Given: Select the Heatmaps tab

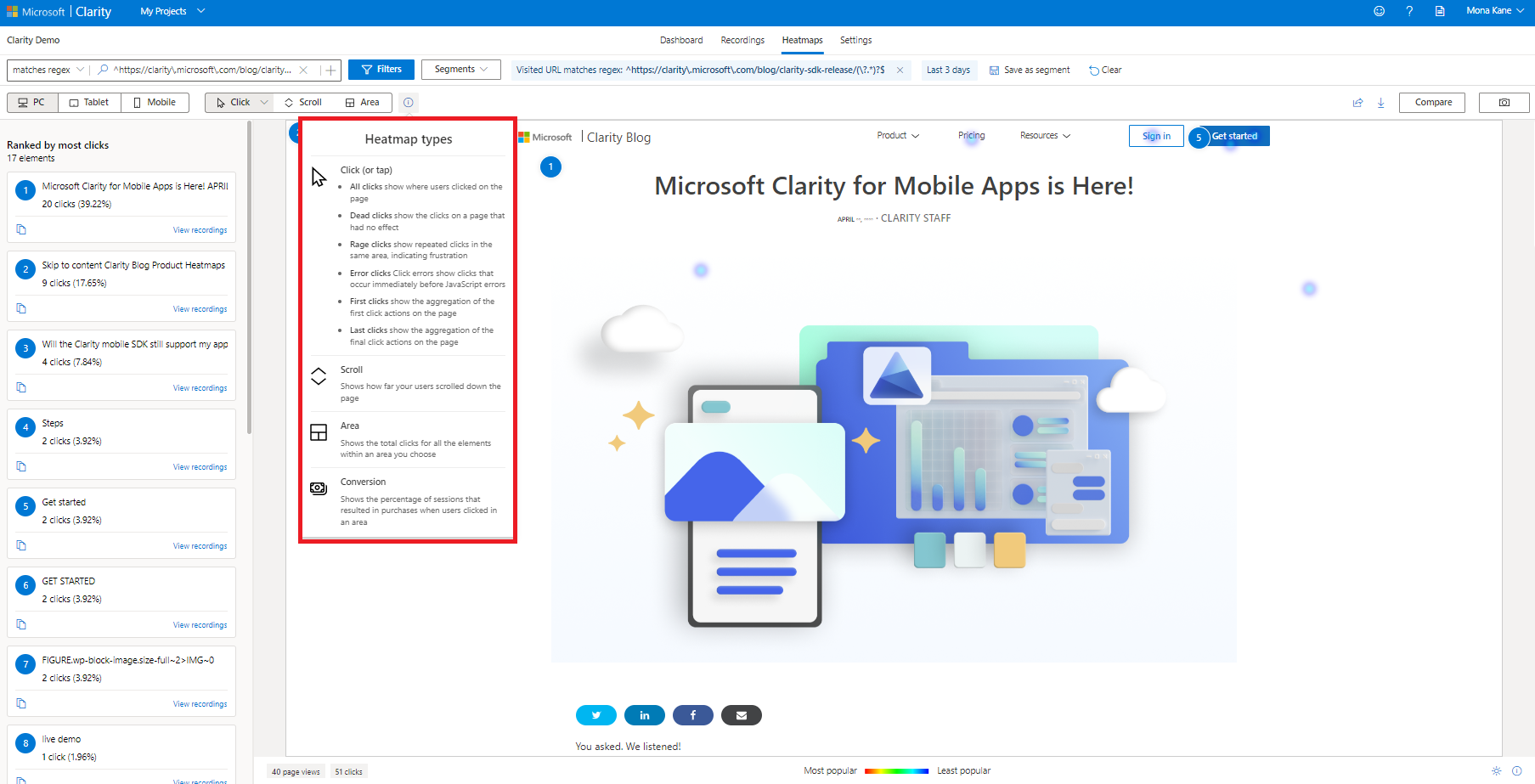Looking at the screenshot, I should click(x=803, y=40).
